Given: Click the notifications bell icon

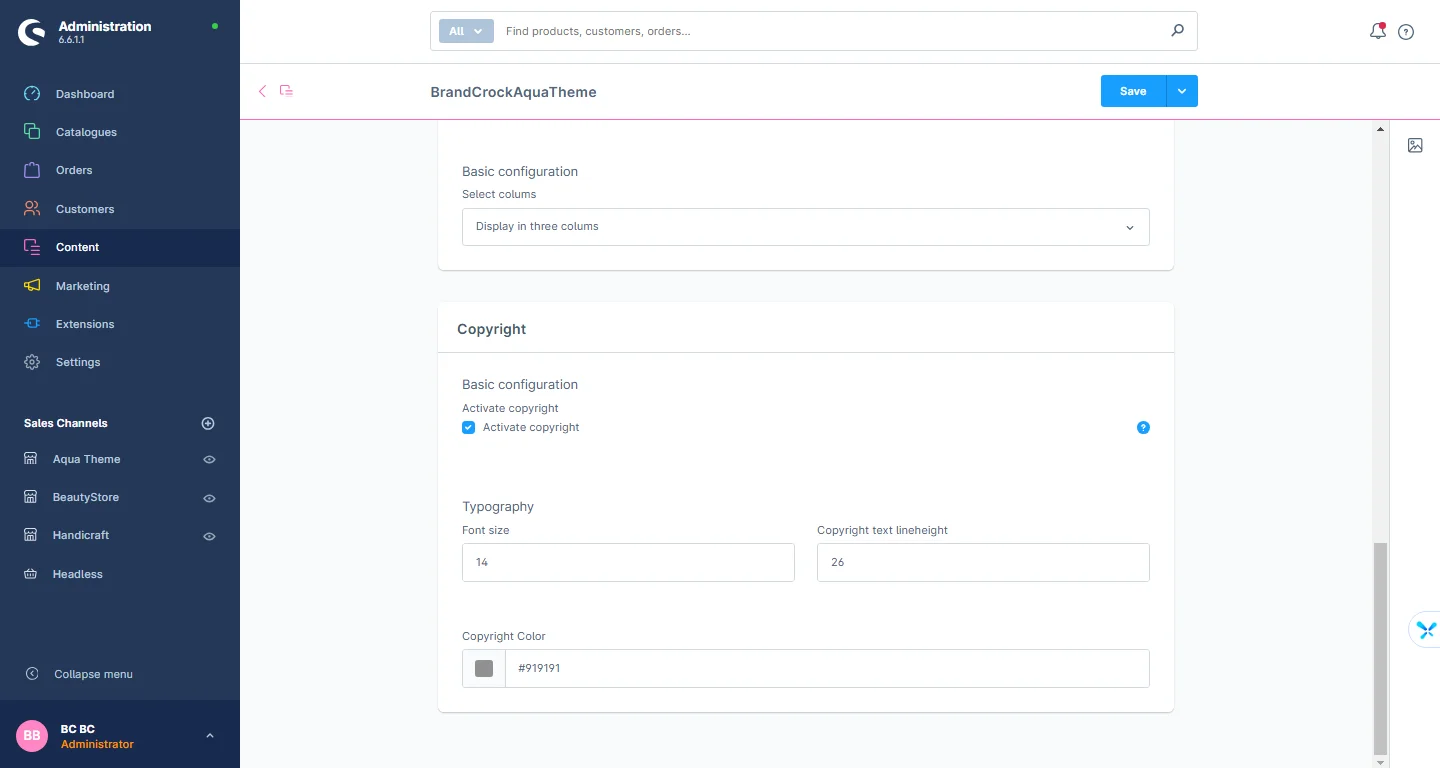Looking at the screenshot, I should [x=1377, y=31].
